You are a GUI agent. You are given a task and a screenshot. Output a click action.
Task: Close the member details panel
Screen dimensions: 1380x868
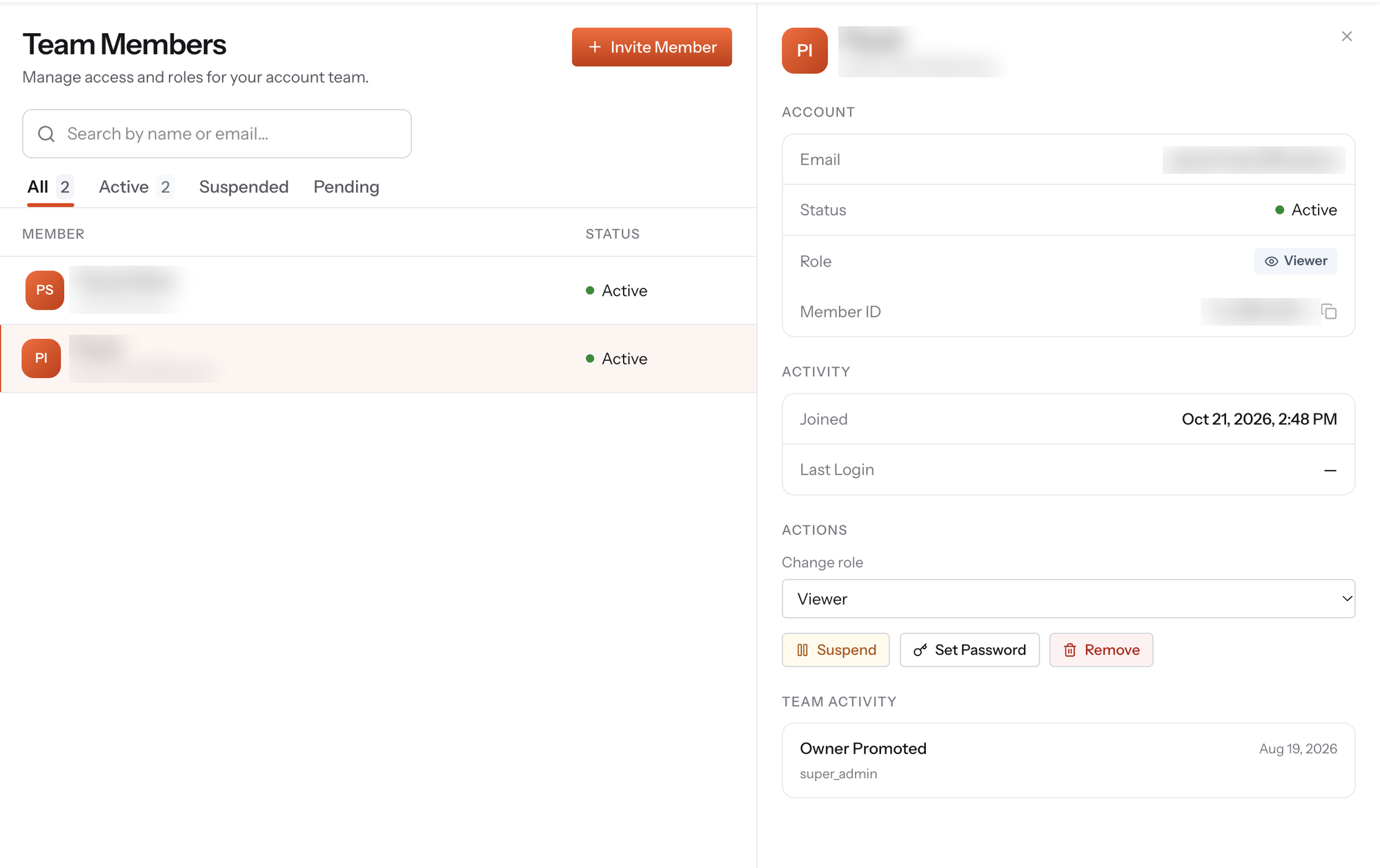[x=1346, y=36]
